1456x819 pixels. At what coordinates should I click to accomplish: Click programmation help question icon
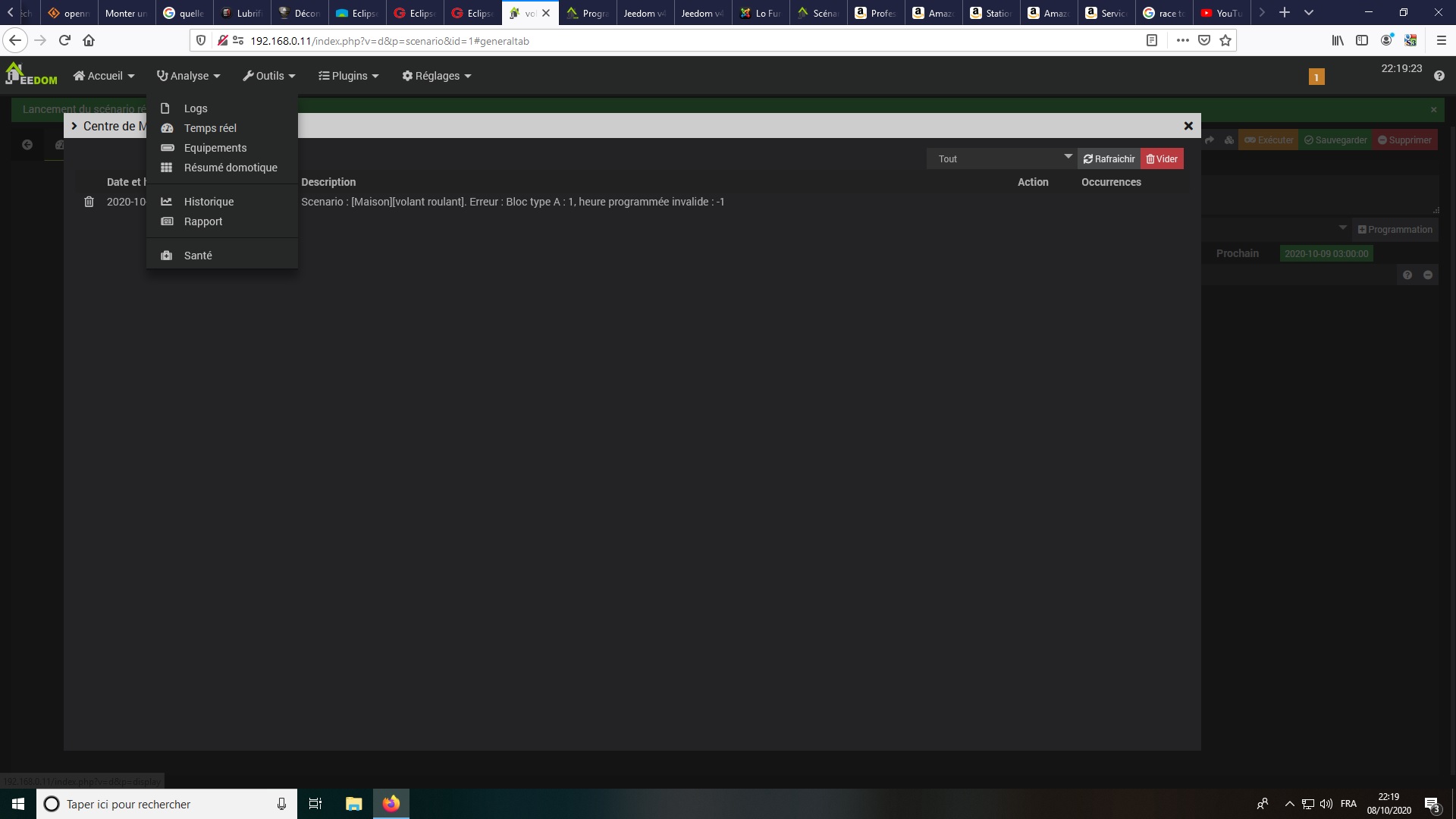[1407, 275]
